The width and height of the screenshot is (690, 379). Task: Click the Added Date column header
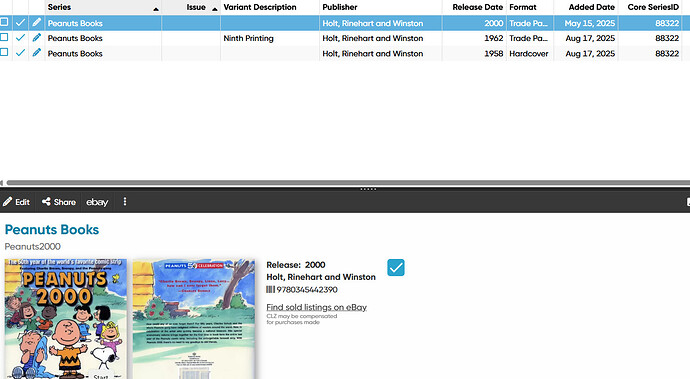tap(591, 7)
